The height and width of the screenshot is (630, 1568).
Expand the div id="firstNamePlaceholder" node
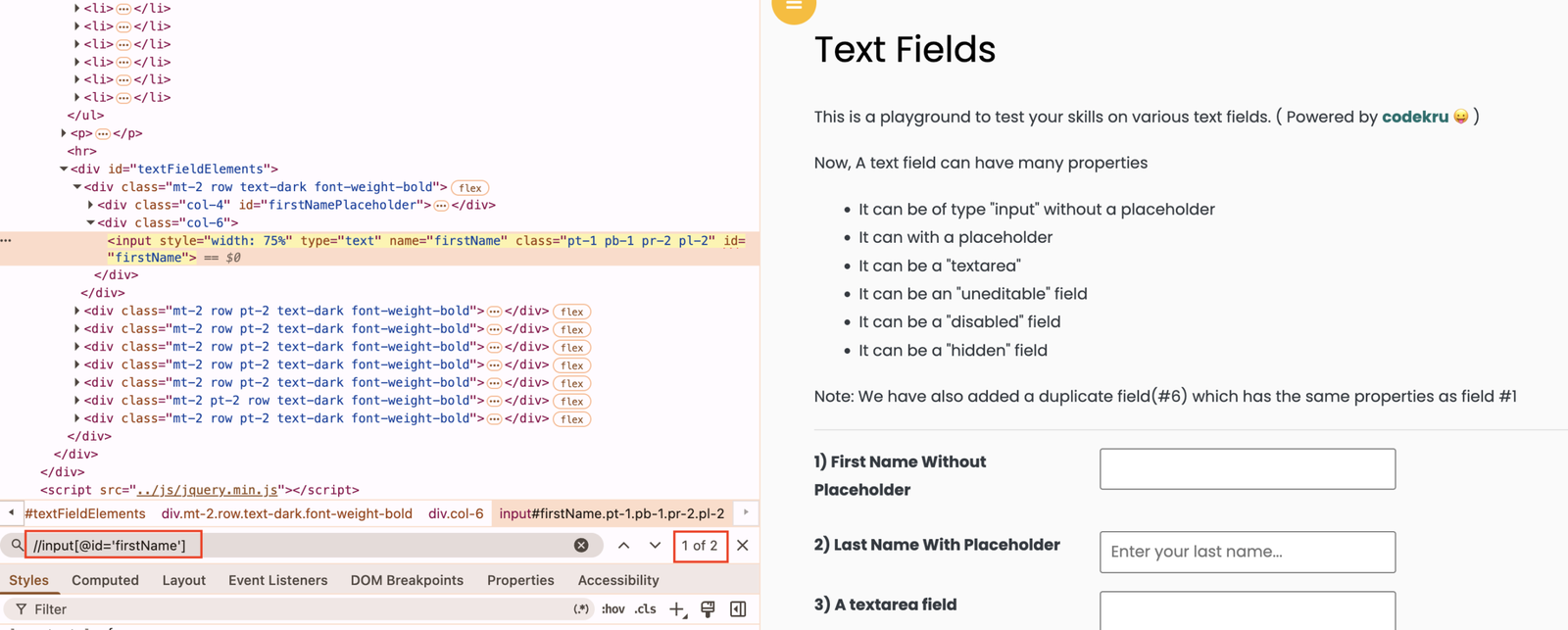click(x=90, y=205)
